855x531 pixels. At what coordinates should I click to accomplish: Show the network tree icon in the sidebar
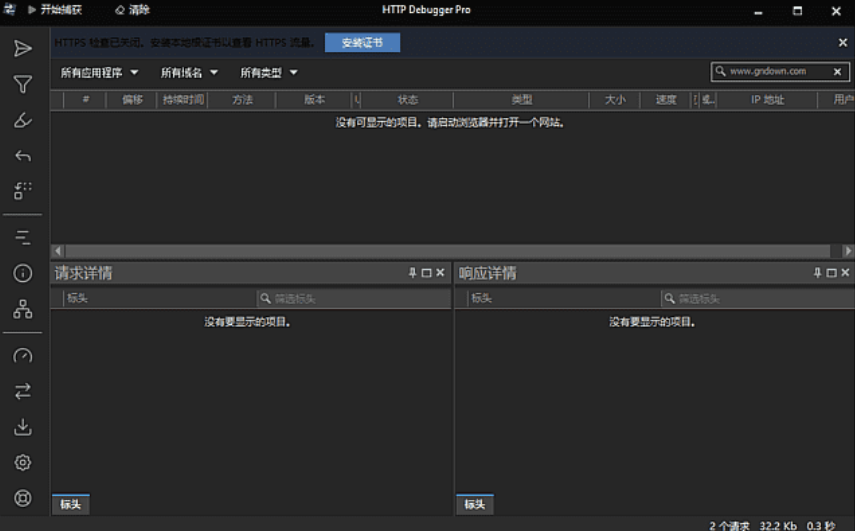click(x=22, y=309)
